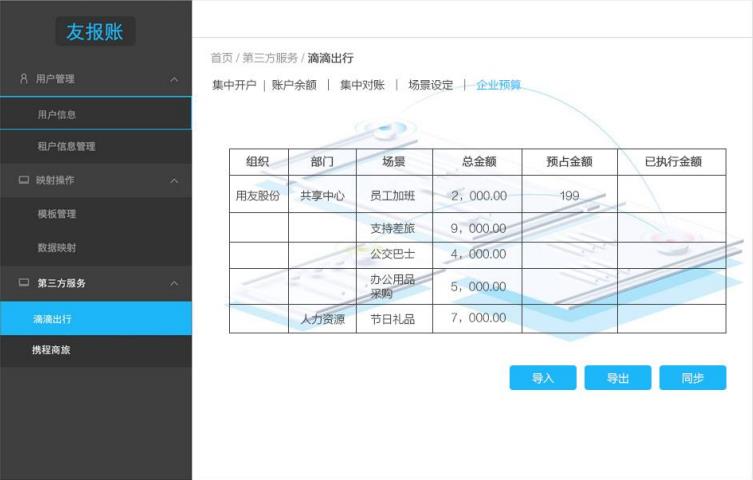Collapse the 用户管理 section chevron

tap(174, 79)
